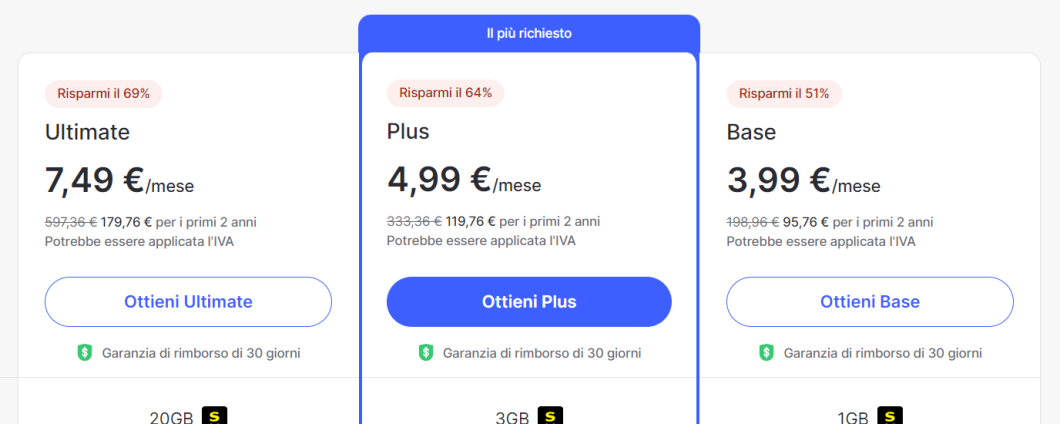The image size is (1060, 424).
Task: Select the Base plan heading
Action: (751, 132)
